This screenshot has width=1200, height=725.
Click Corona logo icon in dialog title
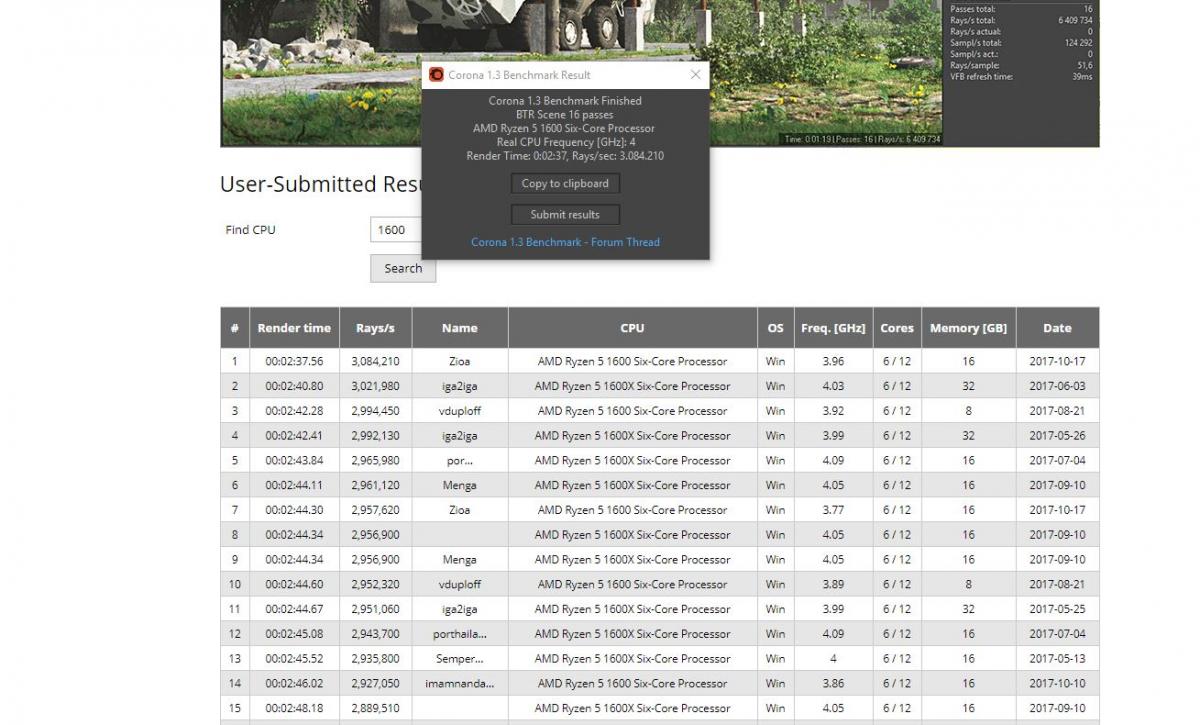(x=436, y=75)
